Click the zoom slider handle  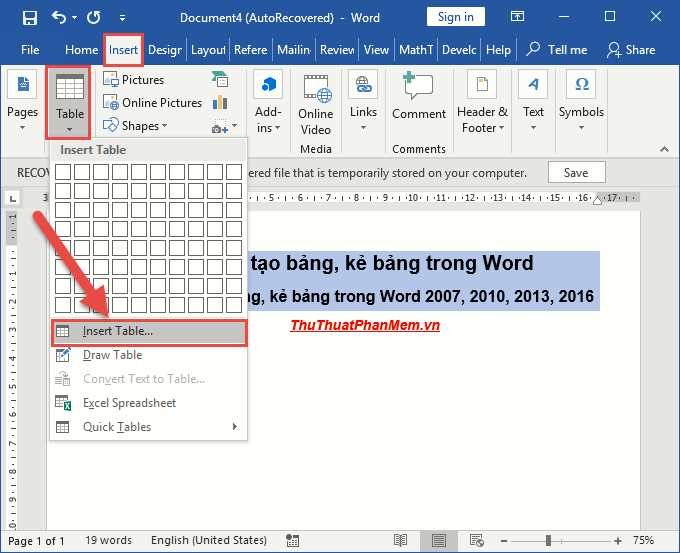coord(549,540)
